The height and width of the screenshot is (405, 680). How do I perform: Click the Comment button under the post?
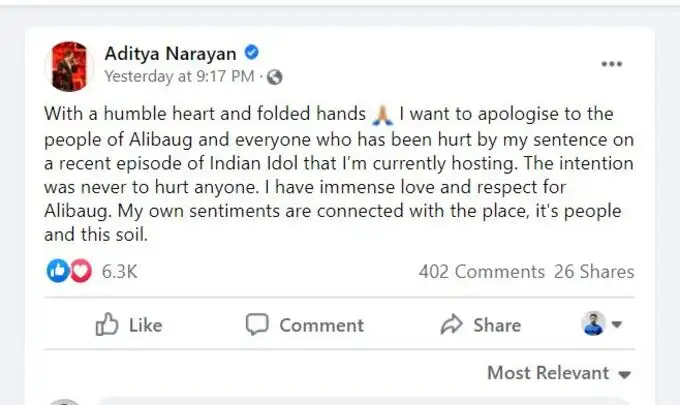point(305,325)
